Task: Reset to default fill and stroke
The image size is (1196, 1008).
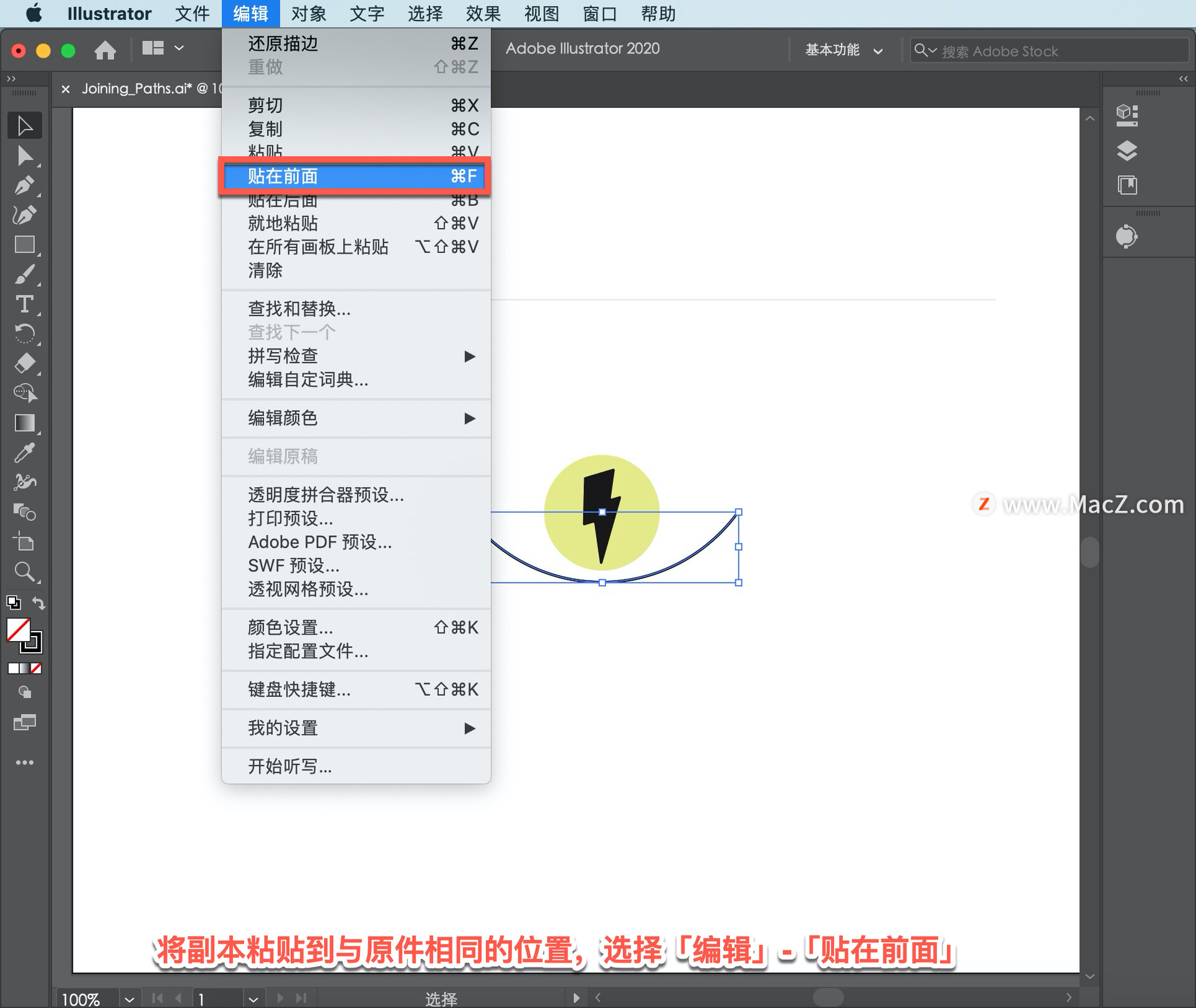Action: [13, 603]
